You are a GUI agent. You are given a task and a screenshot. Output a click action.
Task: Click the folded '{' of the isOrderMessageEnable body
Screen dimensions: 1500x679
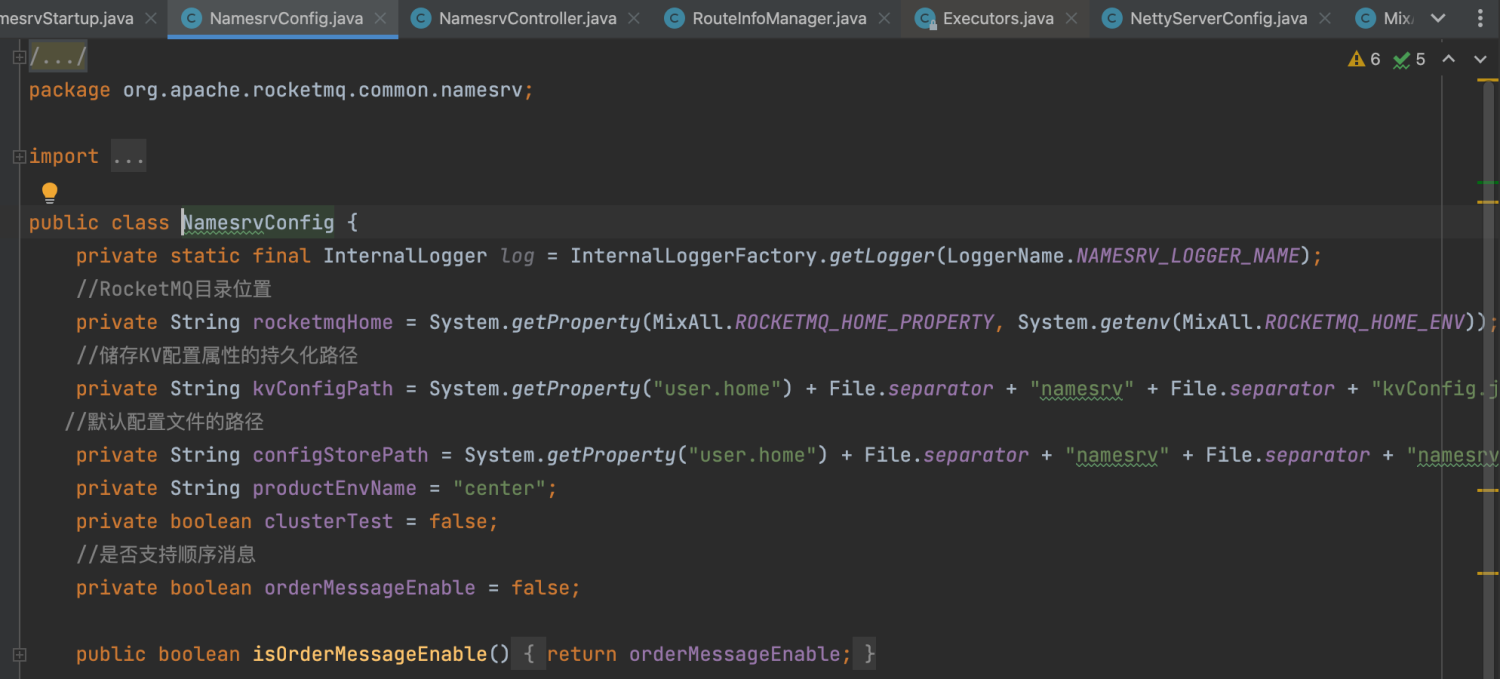point(530,654)
